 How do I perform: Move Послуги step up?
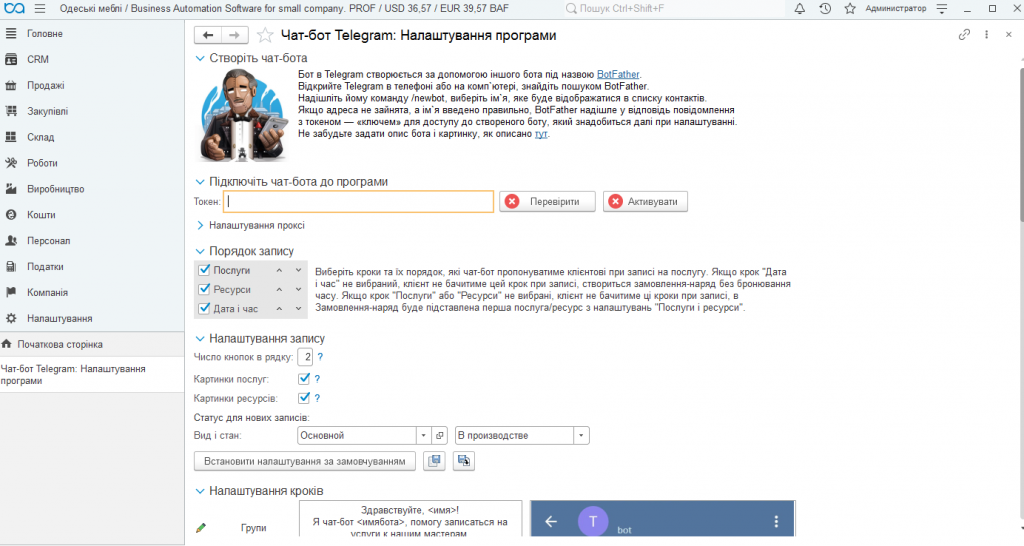tap(279, 270)
